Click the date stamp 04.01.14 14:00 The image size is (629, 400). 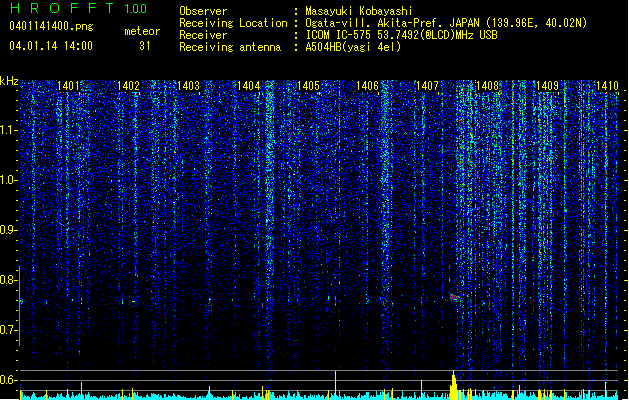(x=51, y=46)
